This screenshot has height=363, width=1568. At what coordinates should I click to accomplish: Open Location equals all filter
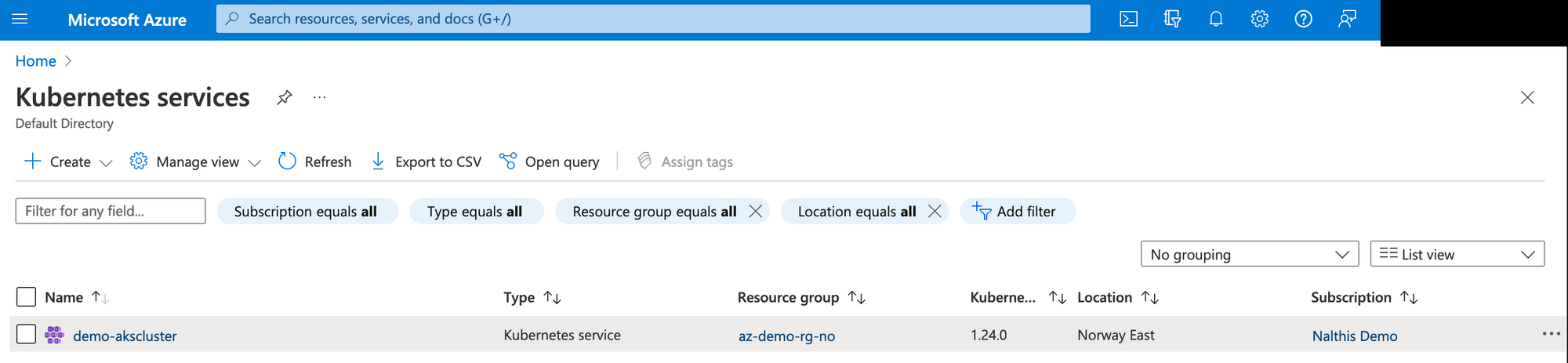pyautogui.click(x=857, y=212)
